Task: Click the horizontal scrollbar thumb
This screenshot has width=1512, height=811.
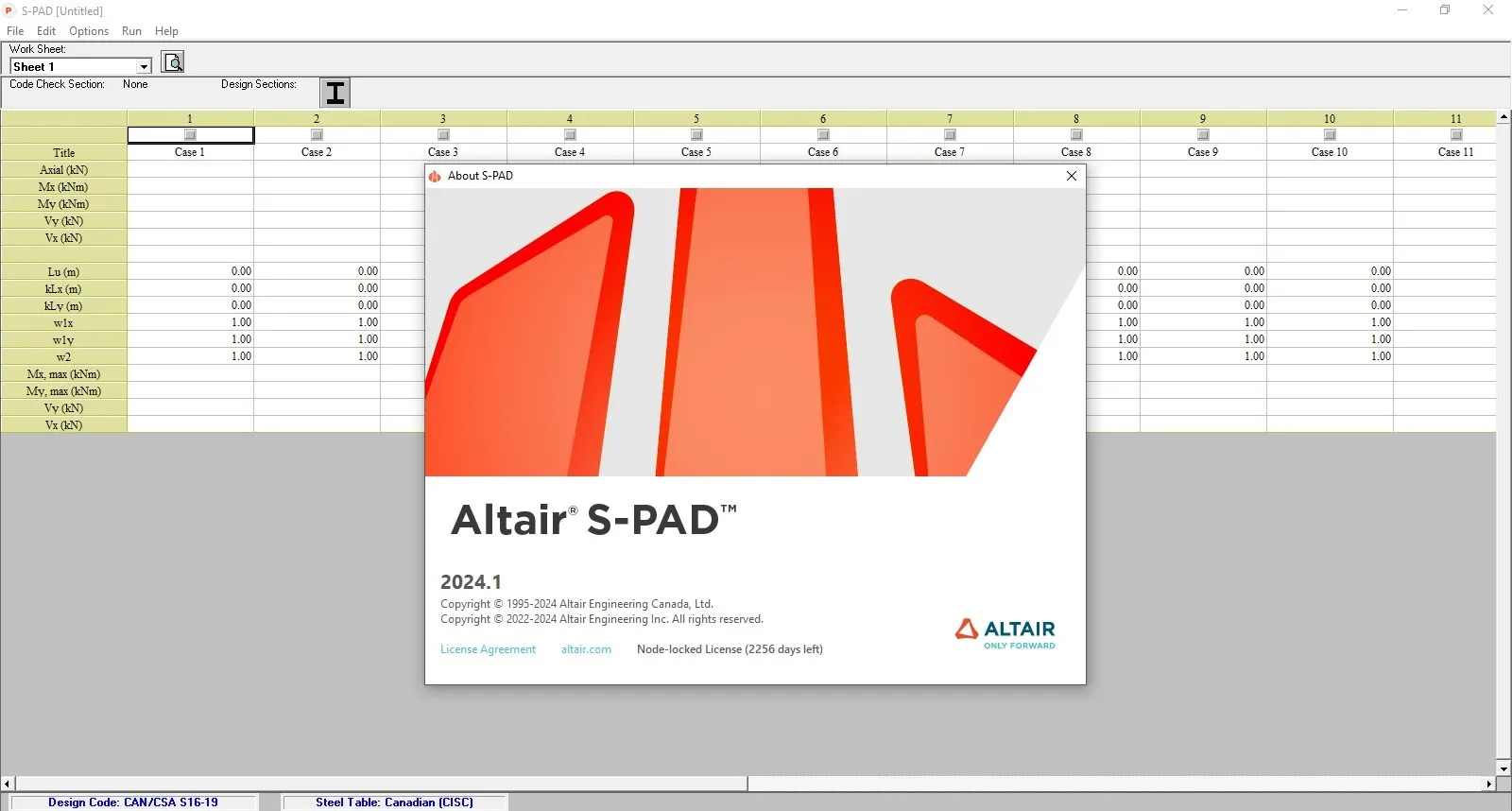Action: coord(382,784)
